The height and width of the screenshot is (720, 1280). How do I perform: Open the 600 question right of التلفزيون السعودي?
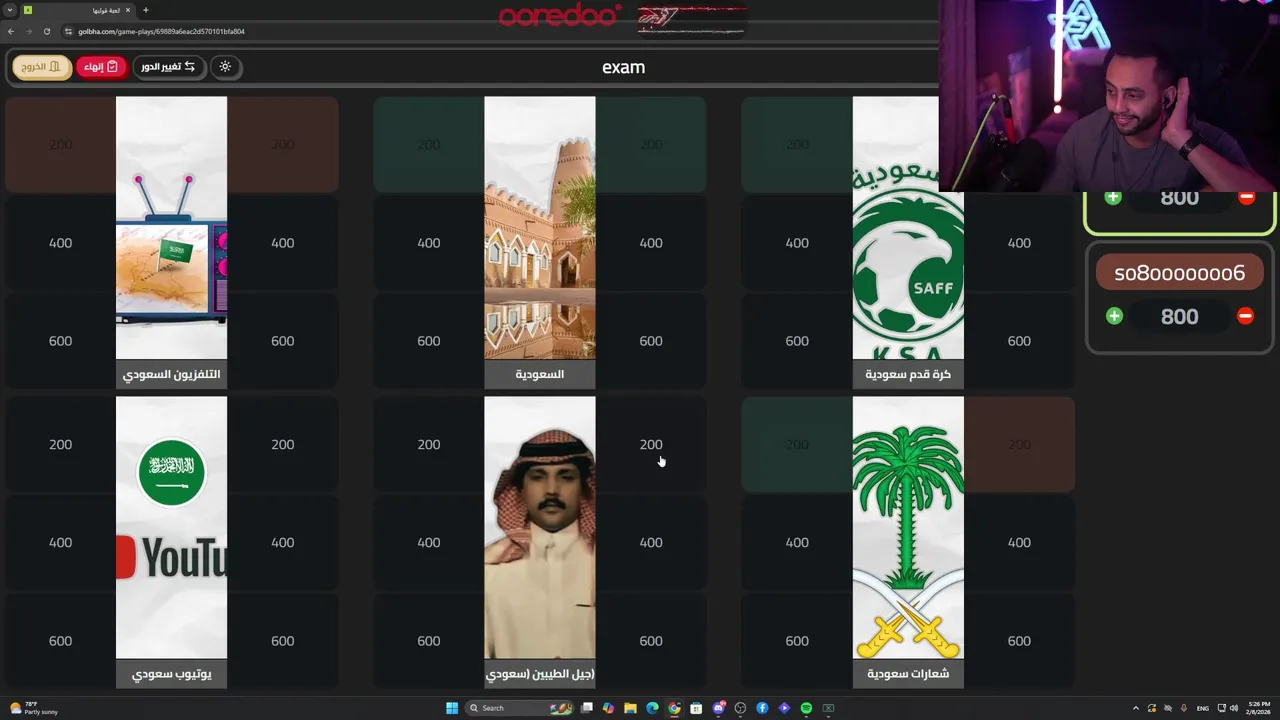pos(283,341)
